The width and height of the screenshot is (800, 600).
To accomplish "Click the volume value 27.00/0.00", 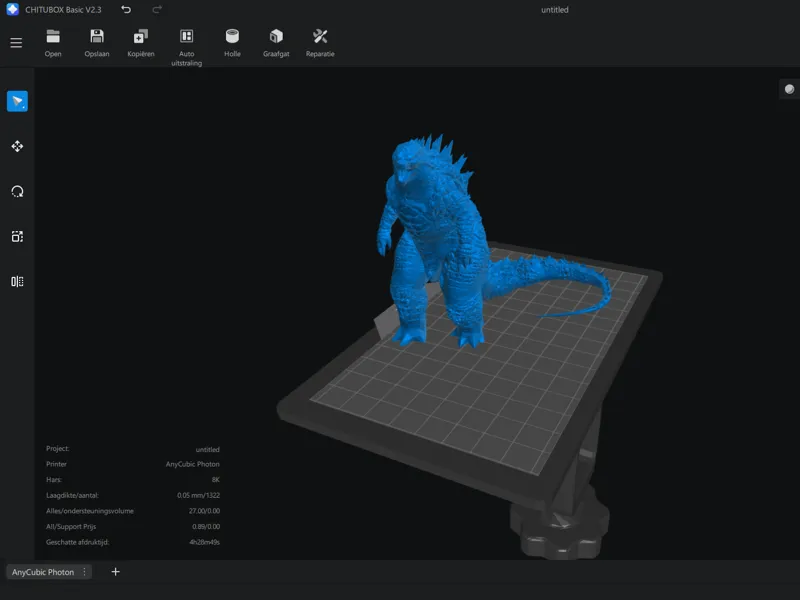I will click(205, 511).
